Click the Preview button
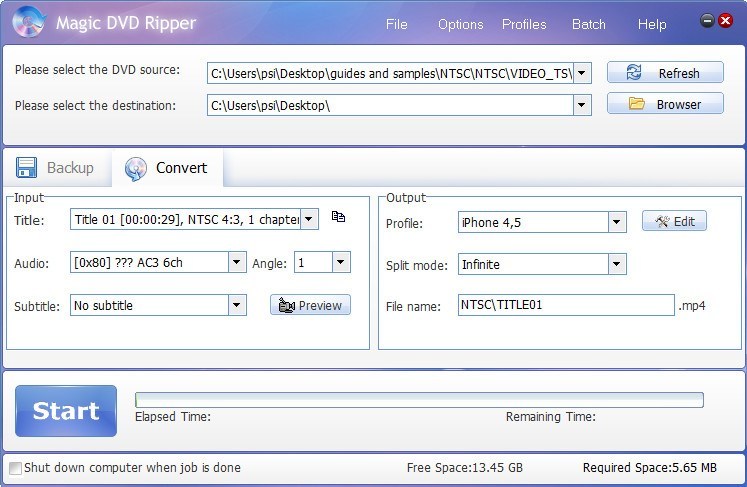Image resolution: width=747 pixels, height=487 pixels. 310,305
